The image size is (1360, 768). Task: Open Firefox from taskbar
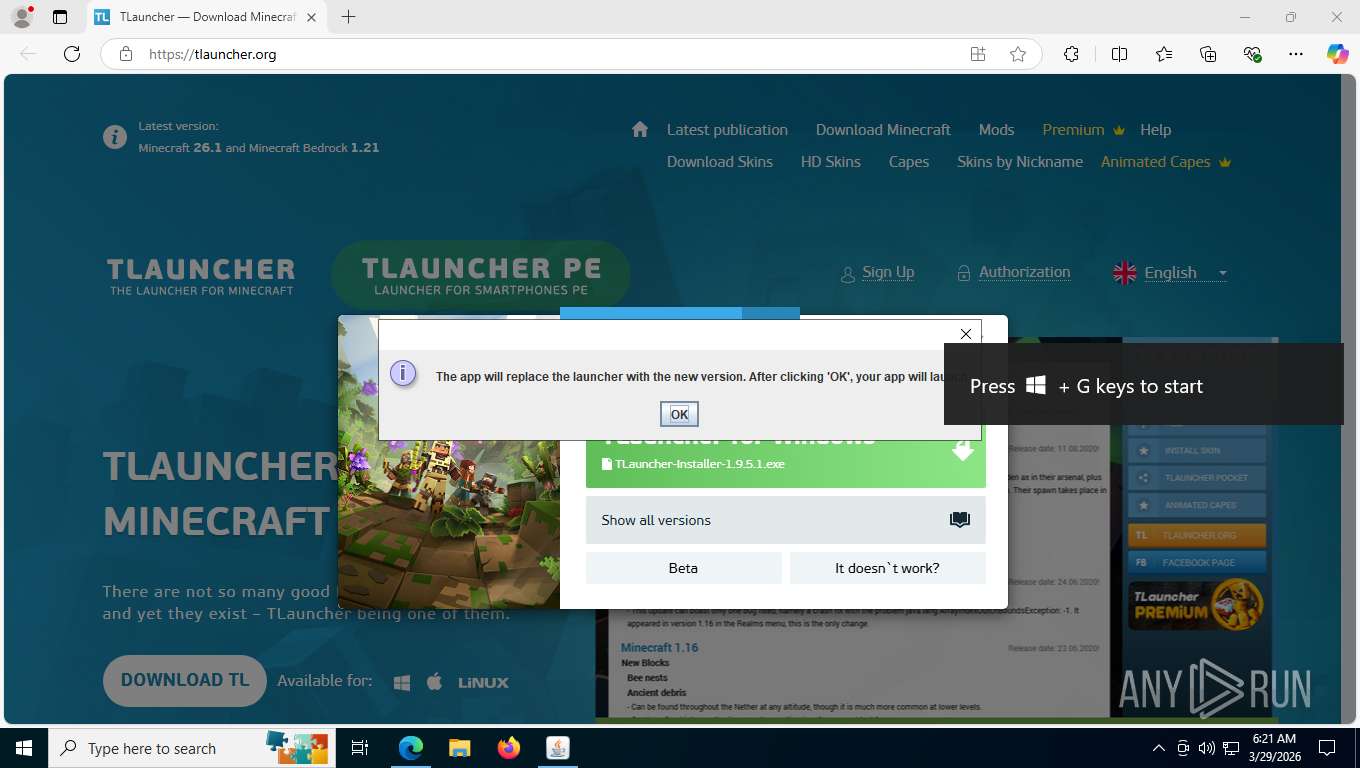509,748
